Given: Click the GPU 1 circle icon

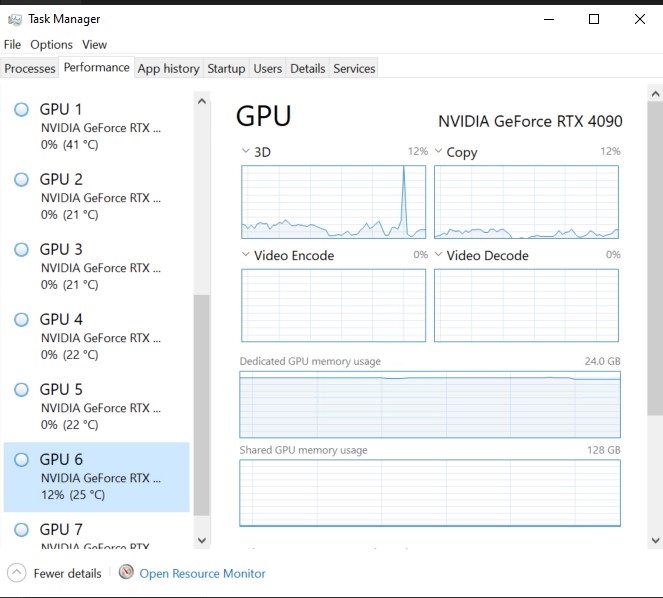Looking at the screenshot, I should pos(21,110).
